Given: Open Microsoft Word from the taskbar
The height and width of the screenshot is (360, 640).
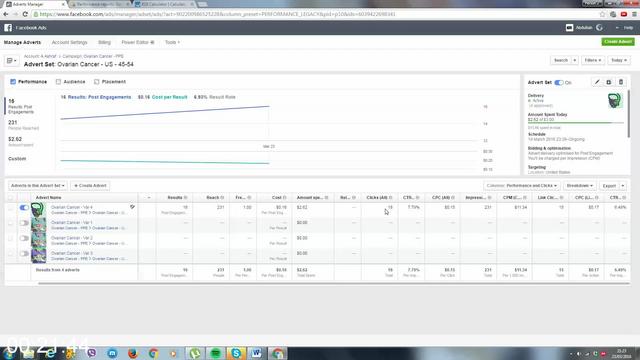Looking at the screenshot, I should (256, 353).
